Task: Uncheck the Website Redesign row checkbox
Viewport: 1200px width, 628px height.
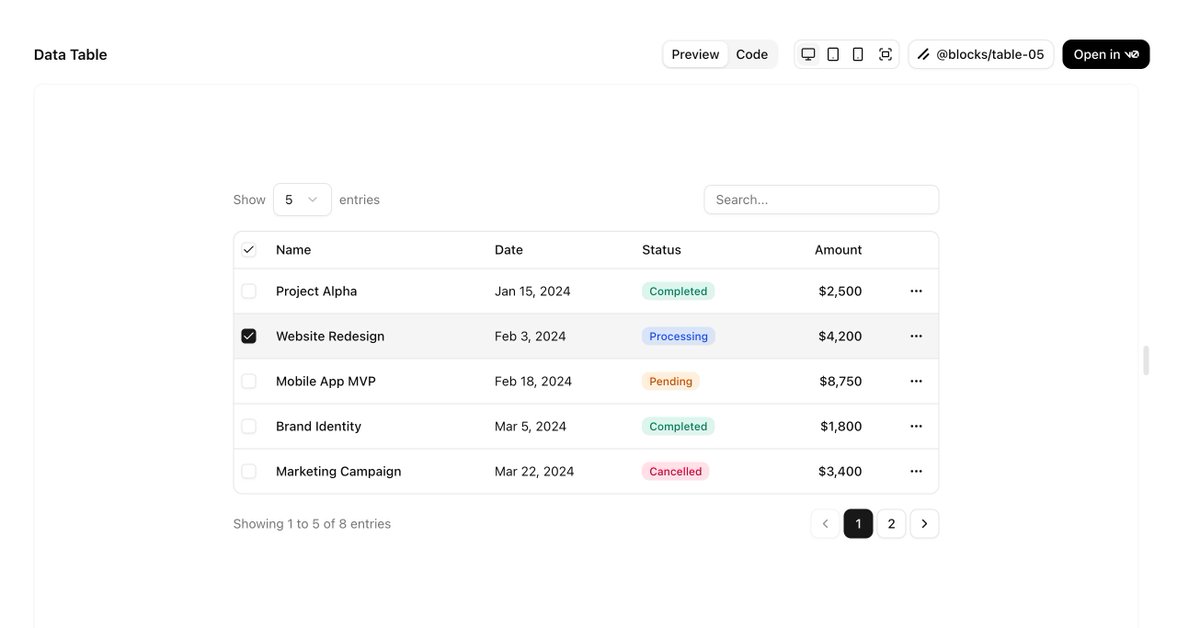Action: coord(249,336)
